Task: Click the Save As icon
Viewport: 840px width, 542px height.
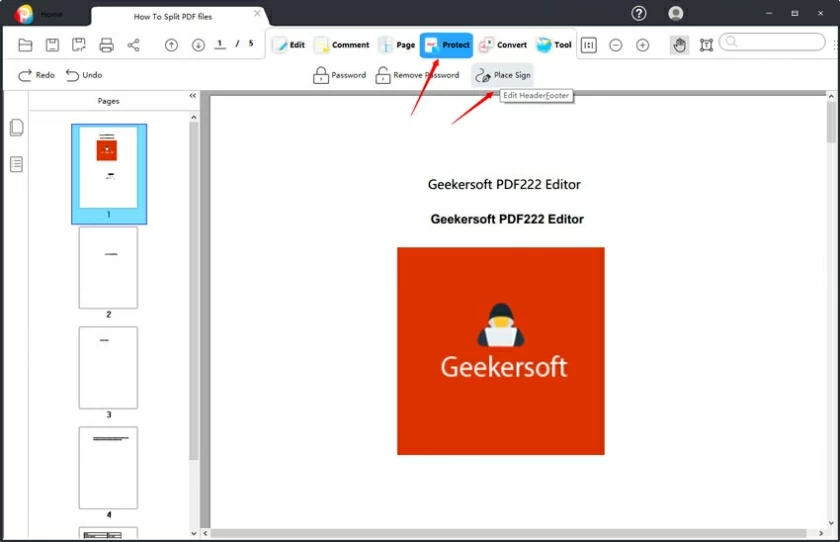Action: point(79,45)
